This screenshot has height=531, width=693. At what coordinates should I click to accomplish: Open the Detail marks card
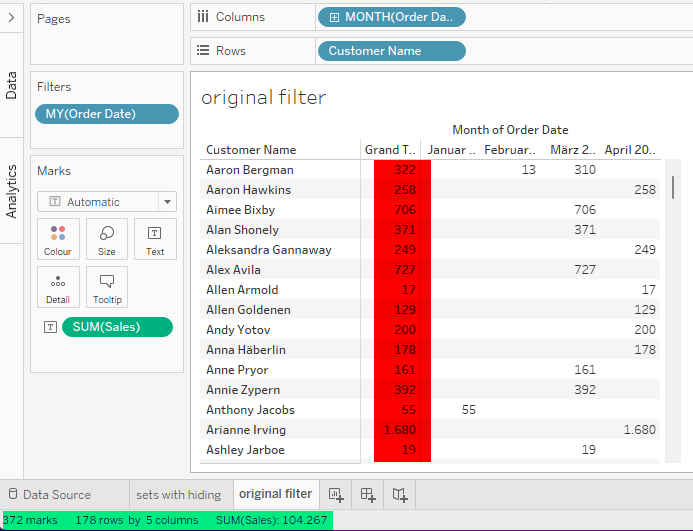tap(58, 287)
